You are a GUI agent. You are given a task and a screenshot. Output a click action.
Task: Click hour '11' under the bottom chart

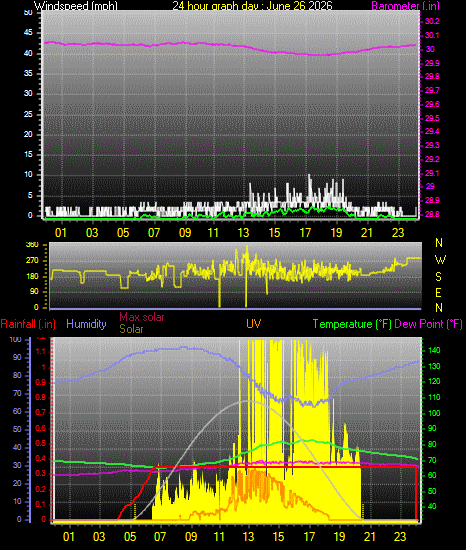coord(219,537)
